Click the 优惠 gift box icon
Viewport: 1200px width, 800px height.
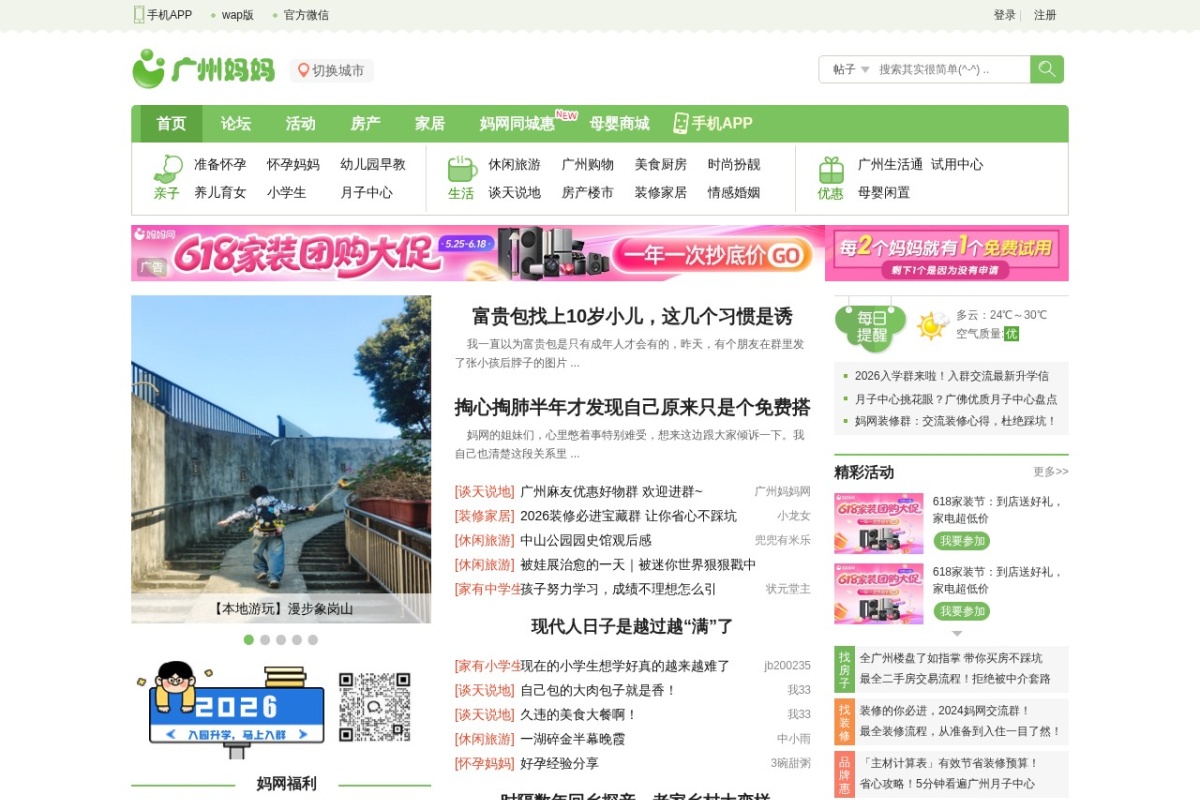click(x=831, y=168)
